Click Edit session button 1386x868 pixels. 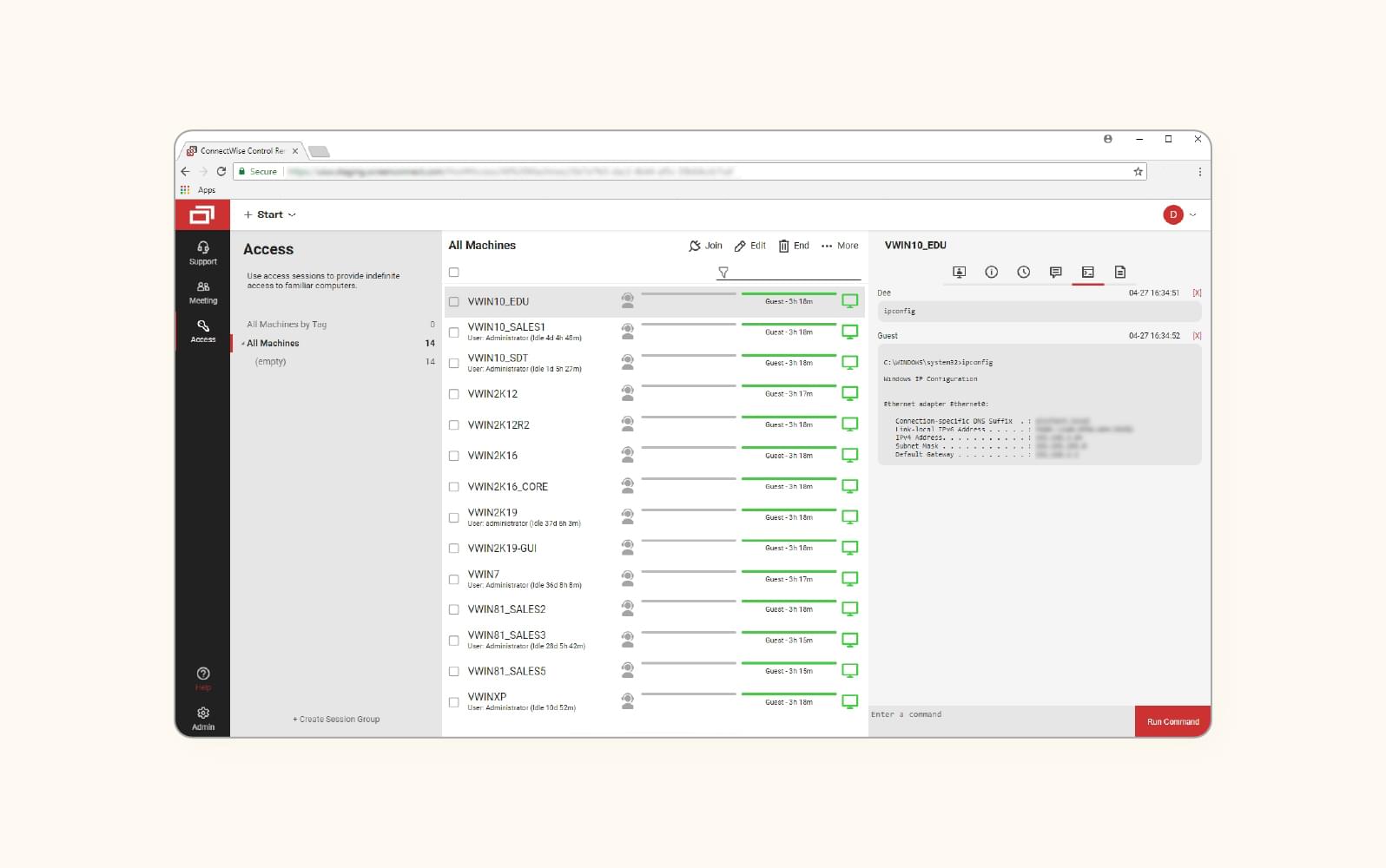750,246
